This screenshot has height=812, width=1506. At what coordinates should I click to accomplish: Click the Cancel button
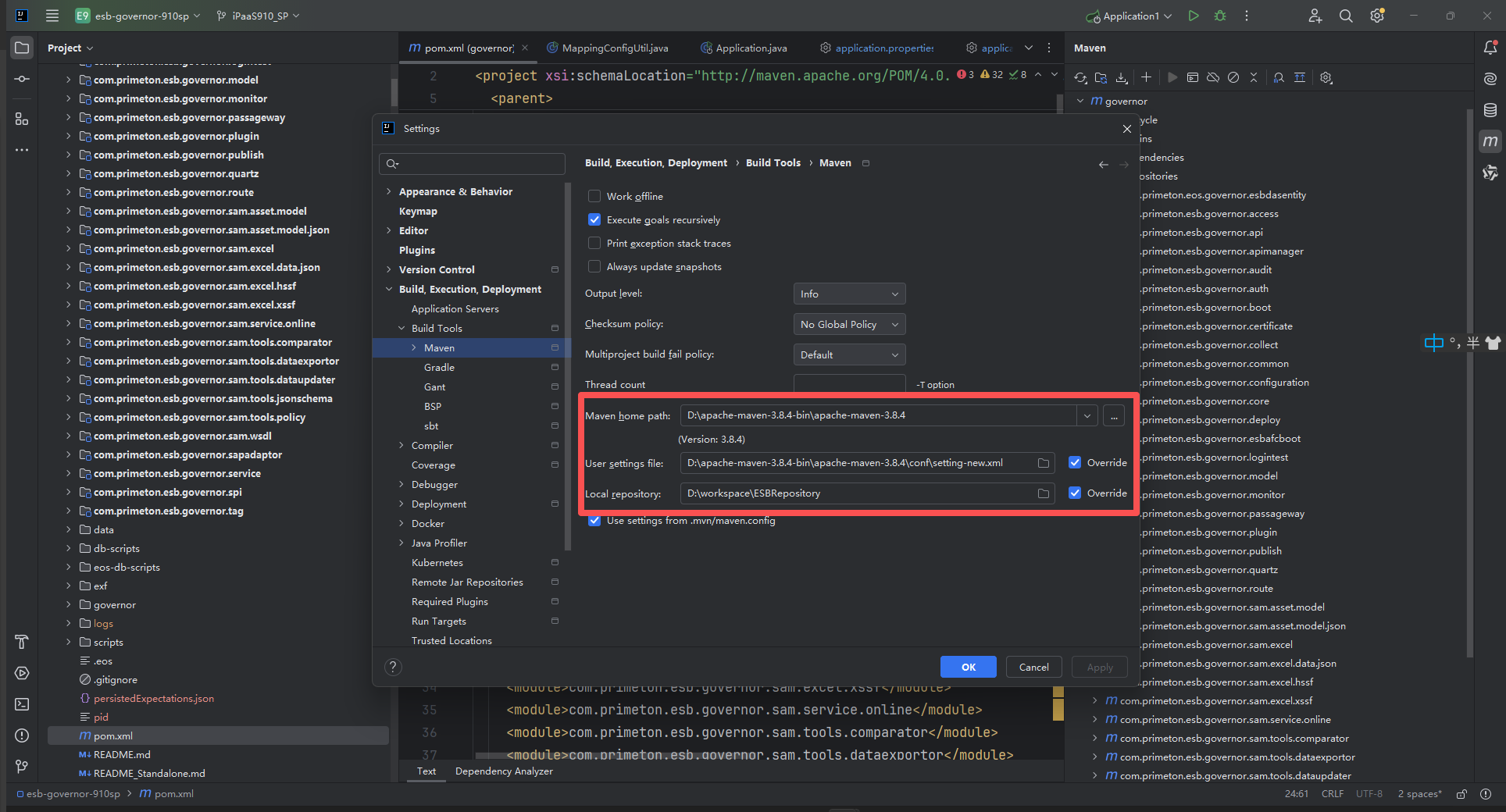(x=1033, y=667)
